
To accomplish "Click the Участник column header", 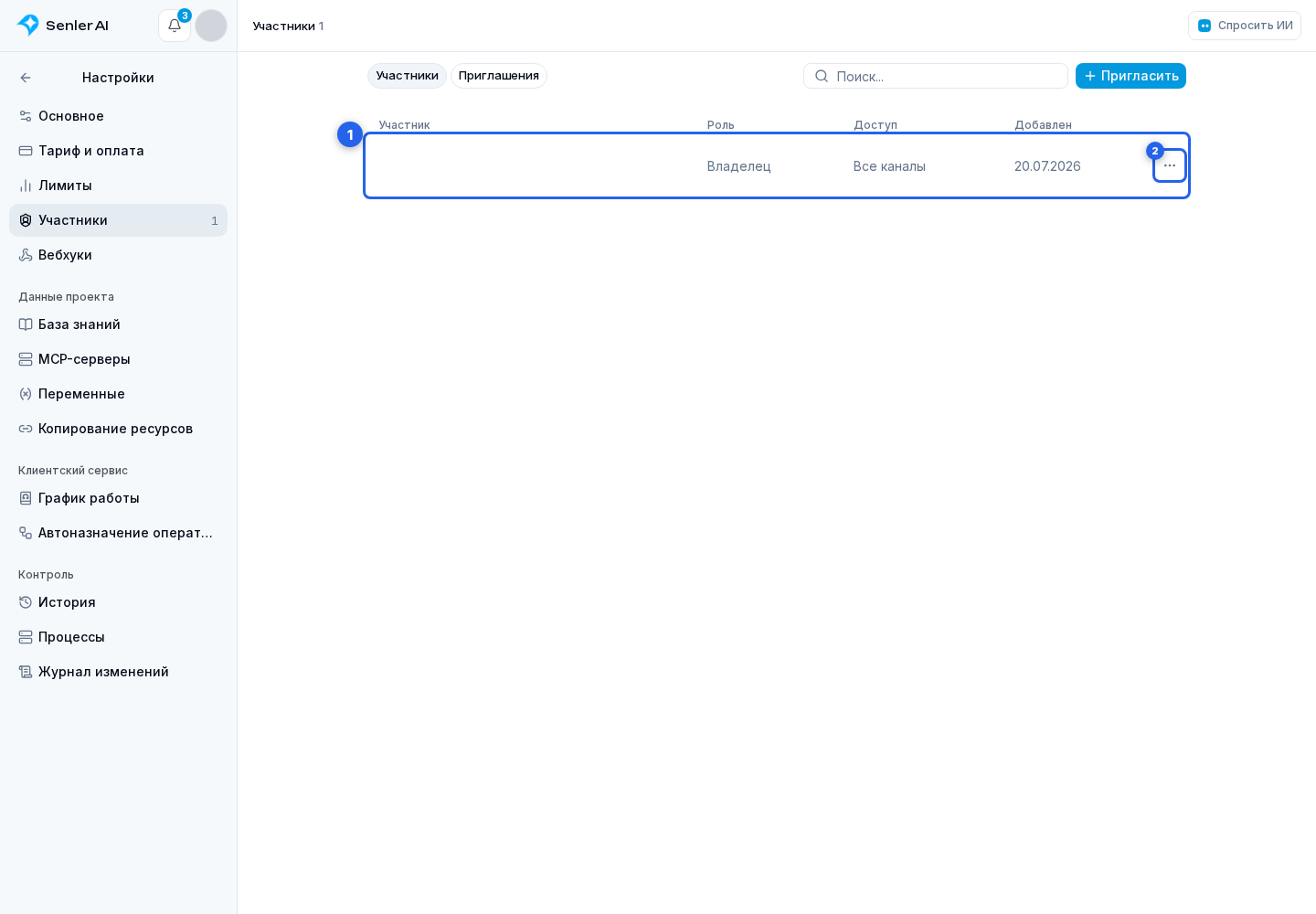I will tap(404, 125).
